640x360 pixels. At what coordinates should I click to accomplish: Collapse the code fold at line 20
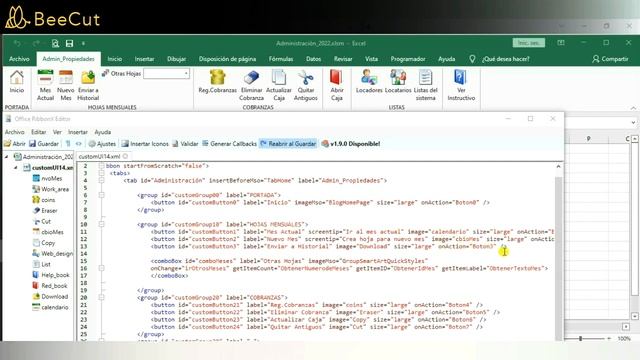[102, 298]
